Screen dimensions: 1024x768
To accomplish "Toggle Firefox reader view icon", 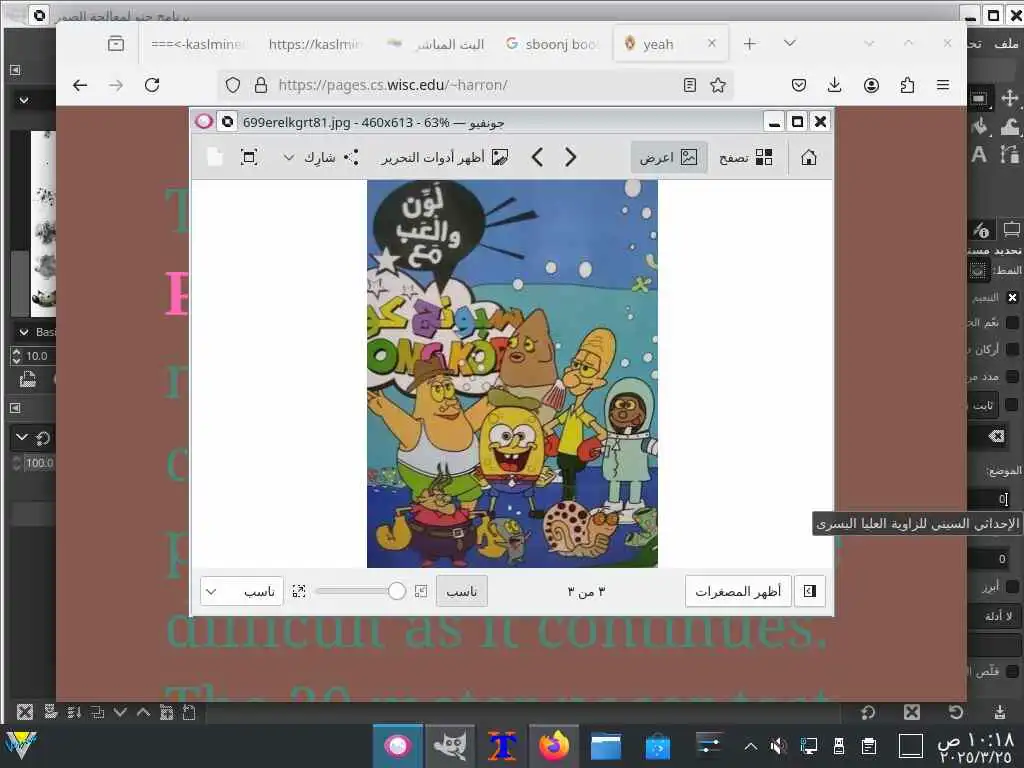I will tap(690, 85).
